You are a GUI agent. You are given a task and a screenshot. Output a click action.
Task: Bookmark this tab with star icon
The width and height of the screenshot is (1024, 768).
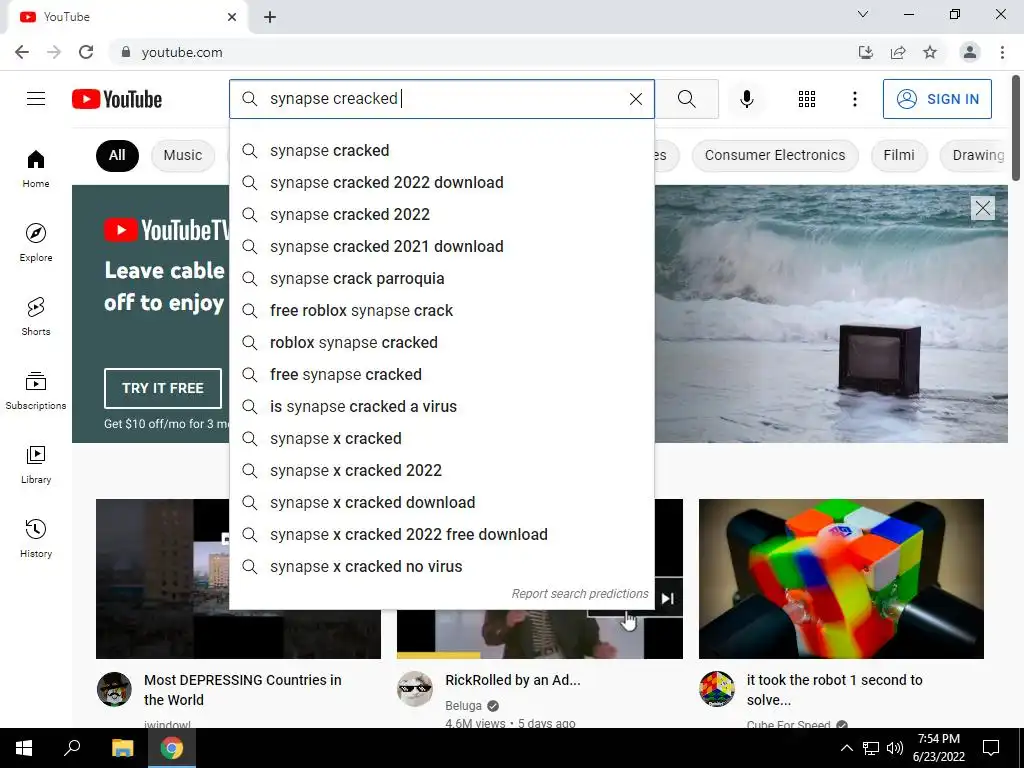coord(930,52)
